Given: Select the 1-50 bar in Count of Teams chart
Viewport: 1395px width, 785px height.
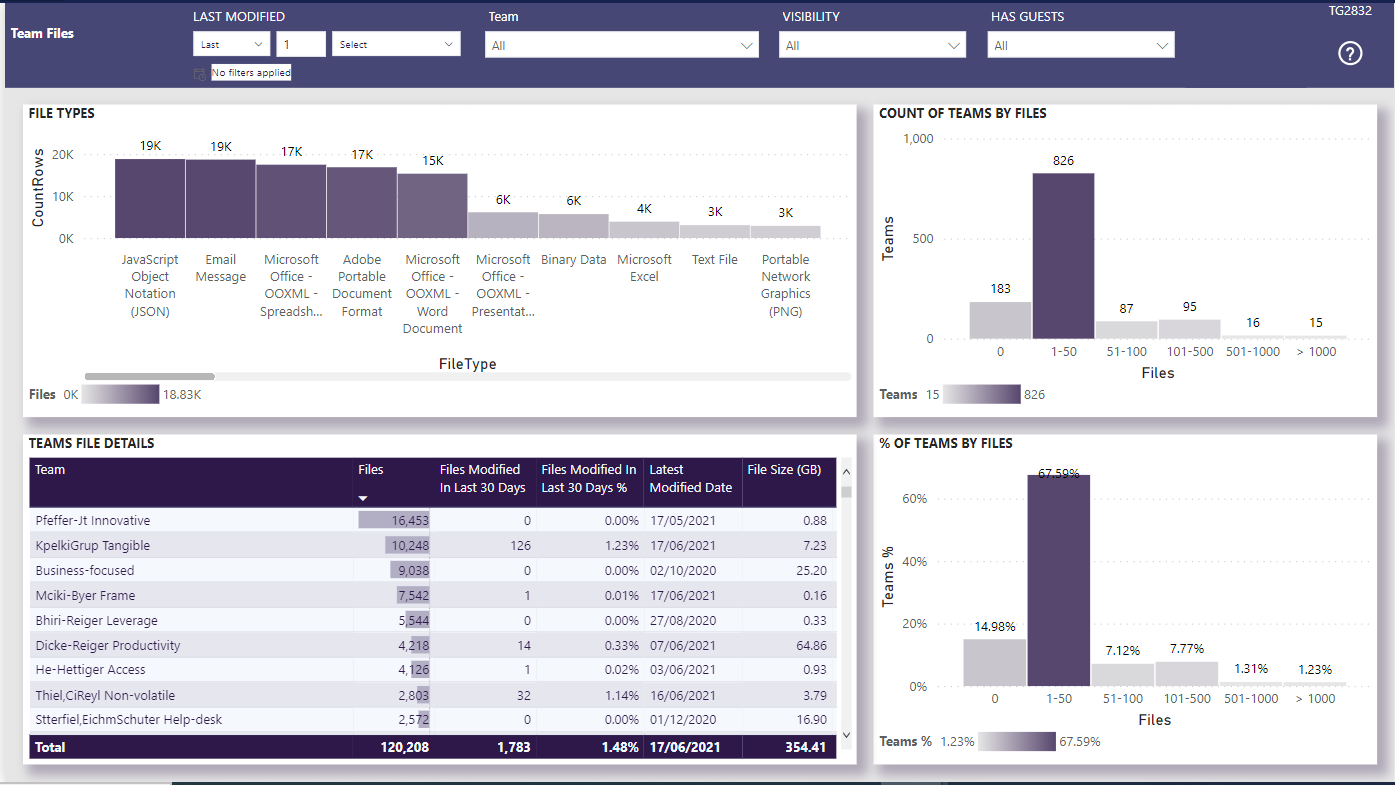Looking at the screenshot, I should [1063, 256].
